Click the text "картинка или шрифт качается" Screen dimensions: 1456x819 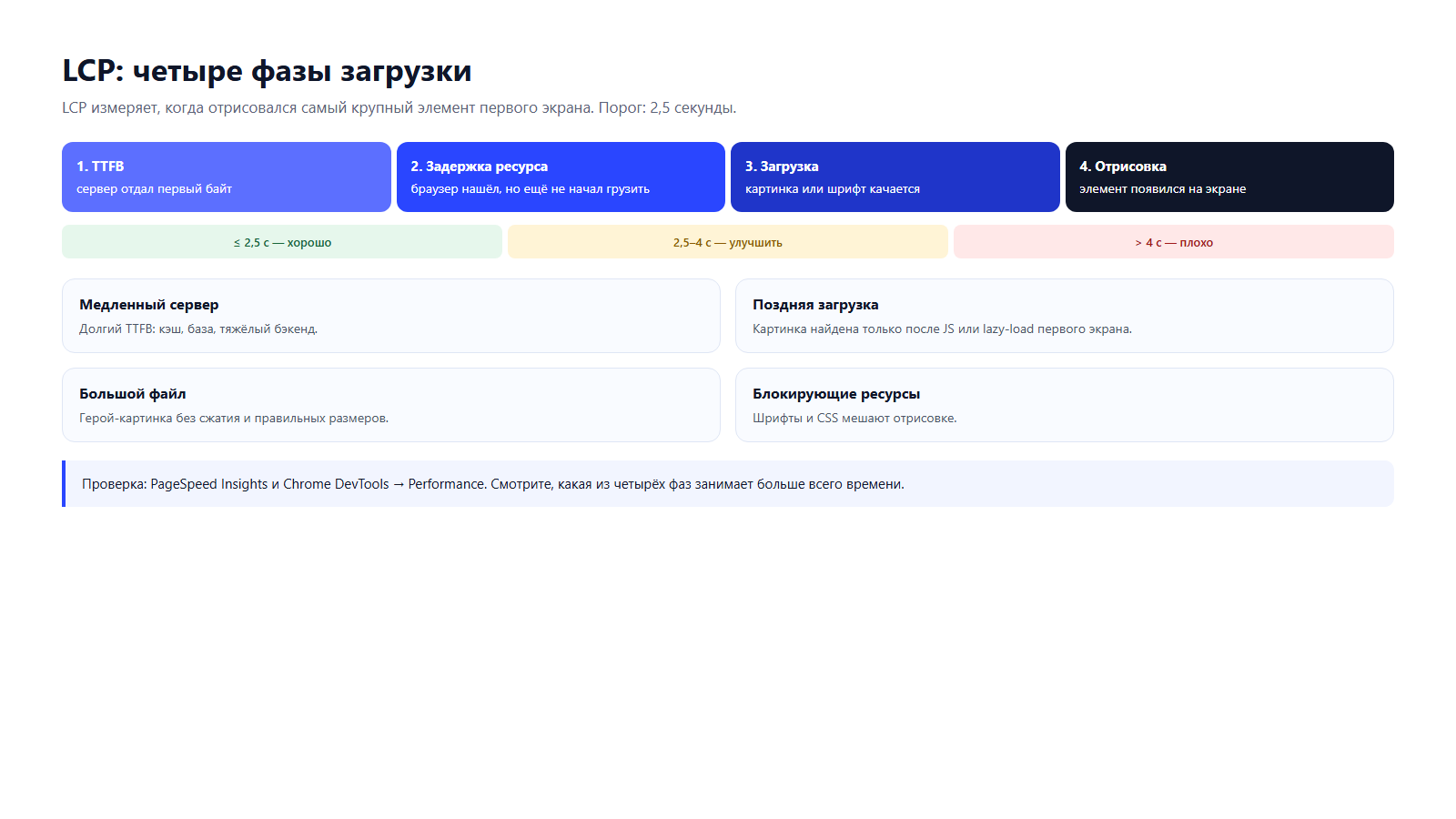(x=832, y=189)
